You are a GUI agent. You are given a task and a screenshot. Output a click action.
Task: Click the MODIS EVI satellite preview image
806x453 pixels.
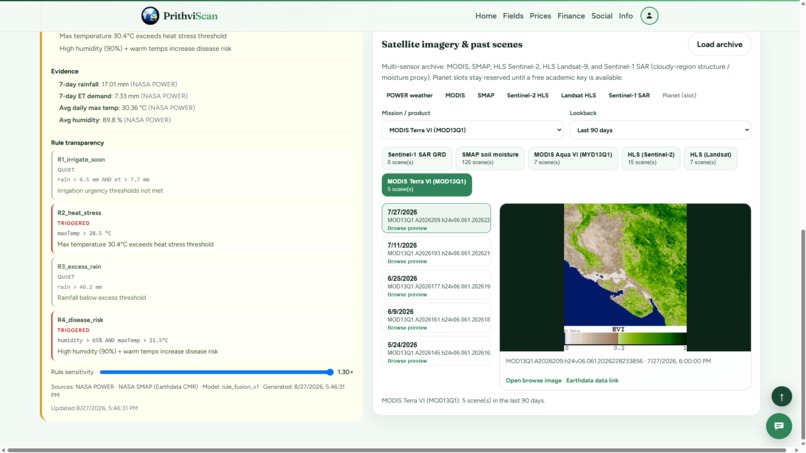pos(625,277)
